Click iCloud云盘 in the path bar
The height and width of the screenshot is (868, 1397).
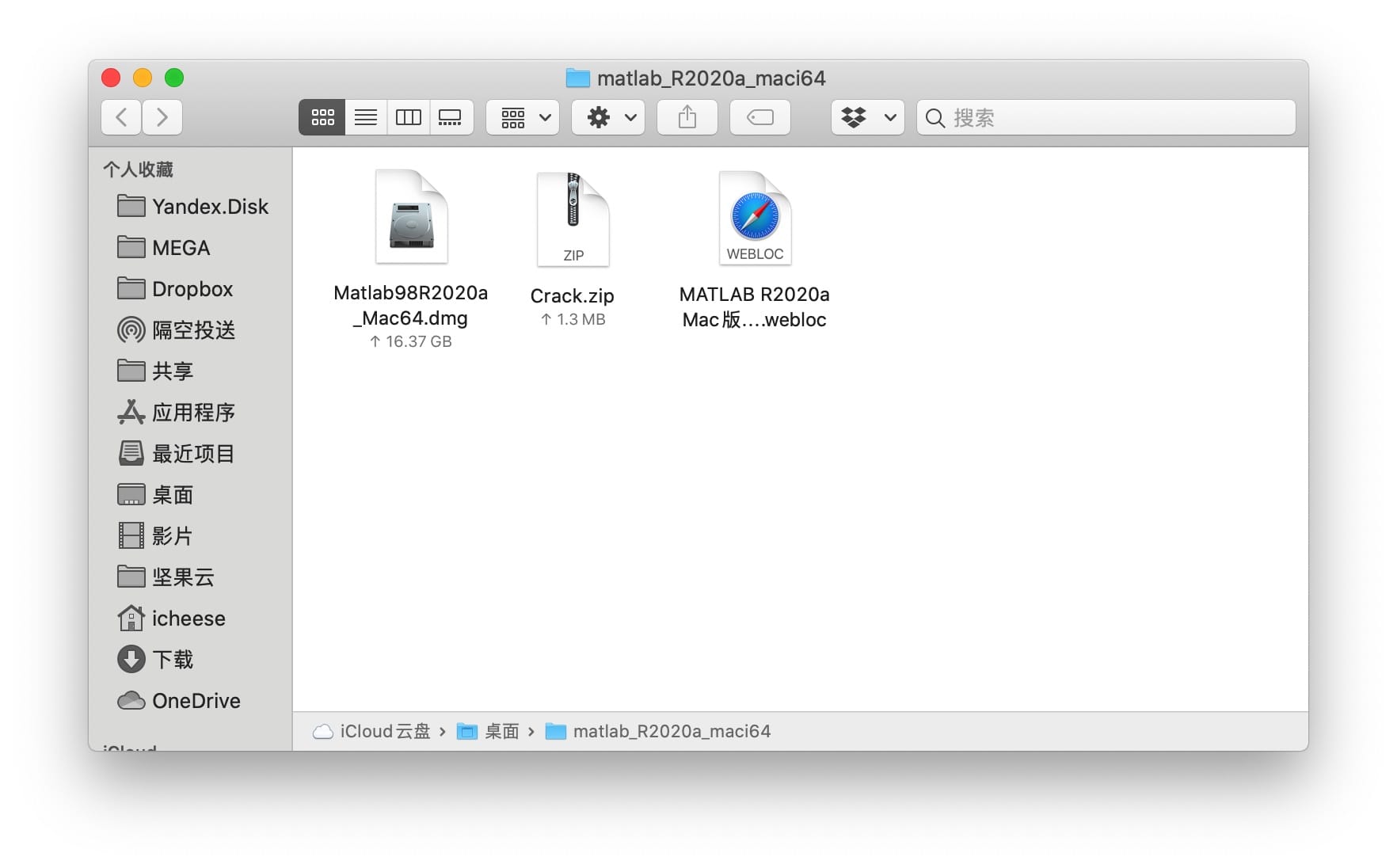(372, 731)
